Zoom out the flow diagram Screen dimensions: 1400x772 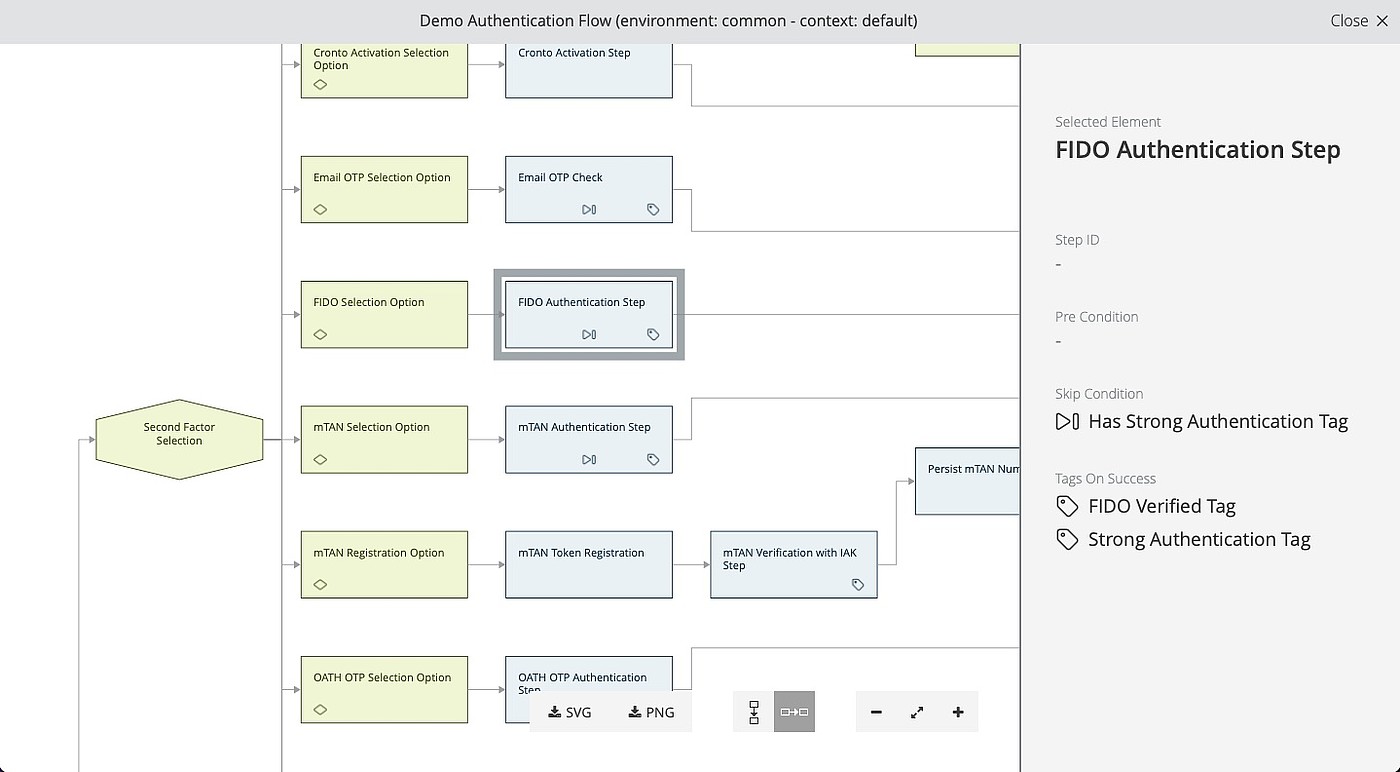tap(876, 712)
